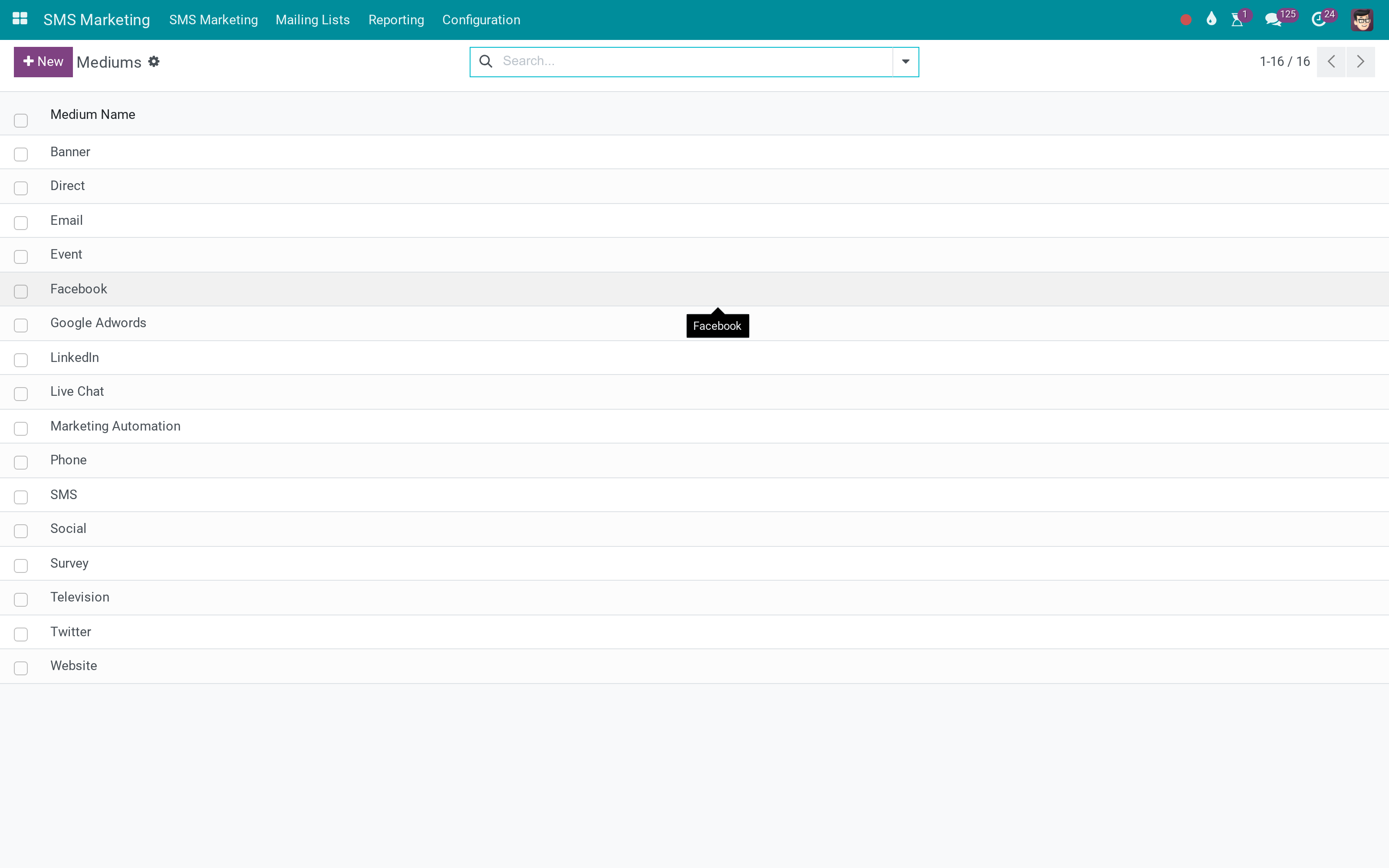Check the LinkedIn row checkbox
Screen dimensions: 1389x868
(21, 360)
